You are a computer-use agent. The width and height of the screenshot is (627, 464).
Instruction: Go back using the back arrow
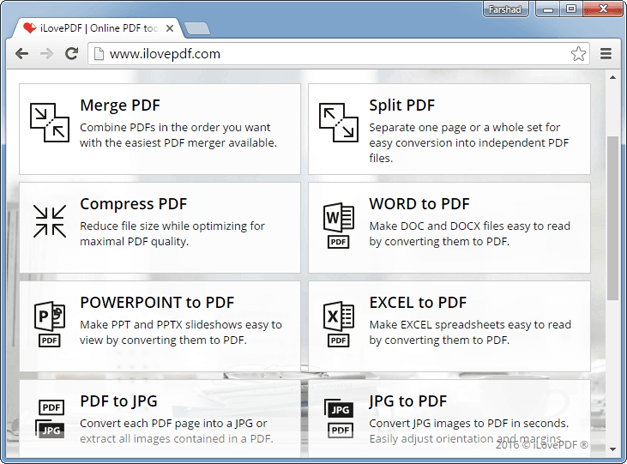point(22,53)
